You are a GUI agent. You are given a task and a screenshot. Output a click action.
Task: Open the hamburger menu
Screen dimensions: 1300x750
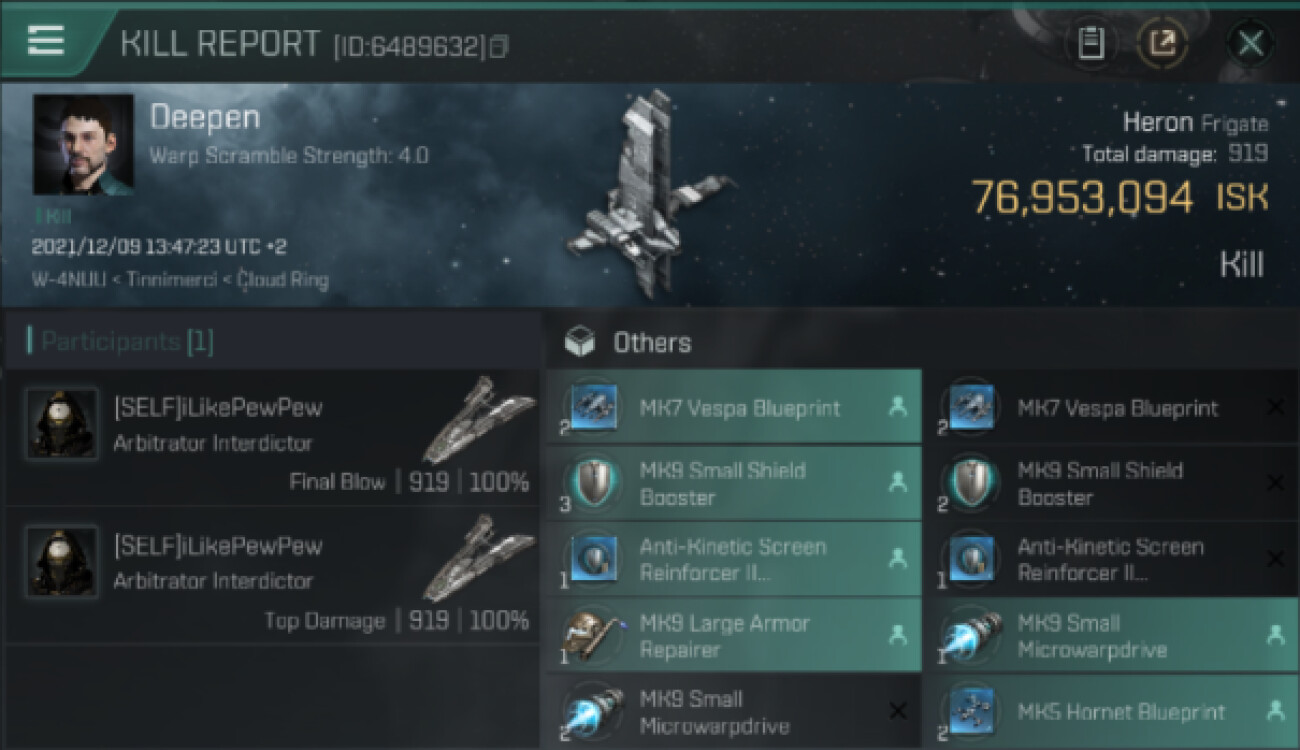tap(45, 40)
